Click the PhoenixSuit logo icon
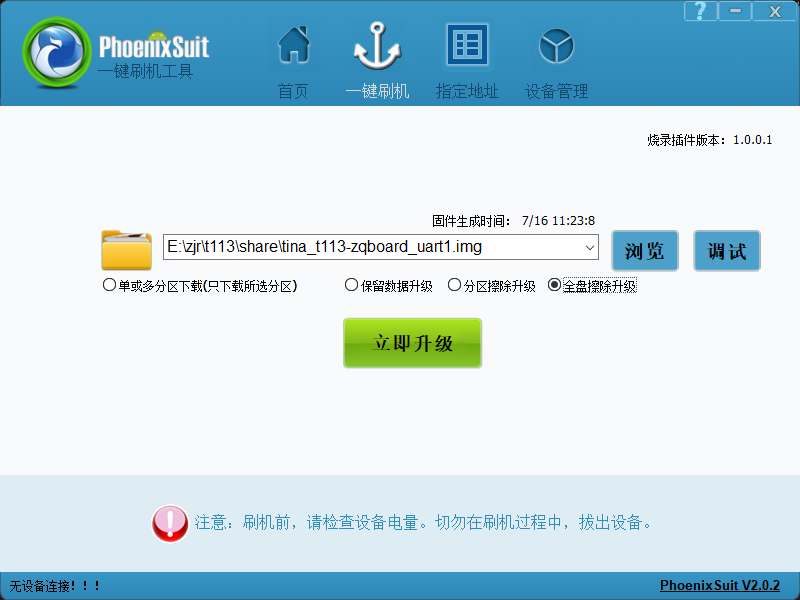This screenshot has height=600, width=800. click(57, 55)
